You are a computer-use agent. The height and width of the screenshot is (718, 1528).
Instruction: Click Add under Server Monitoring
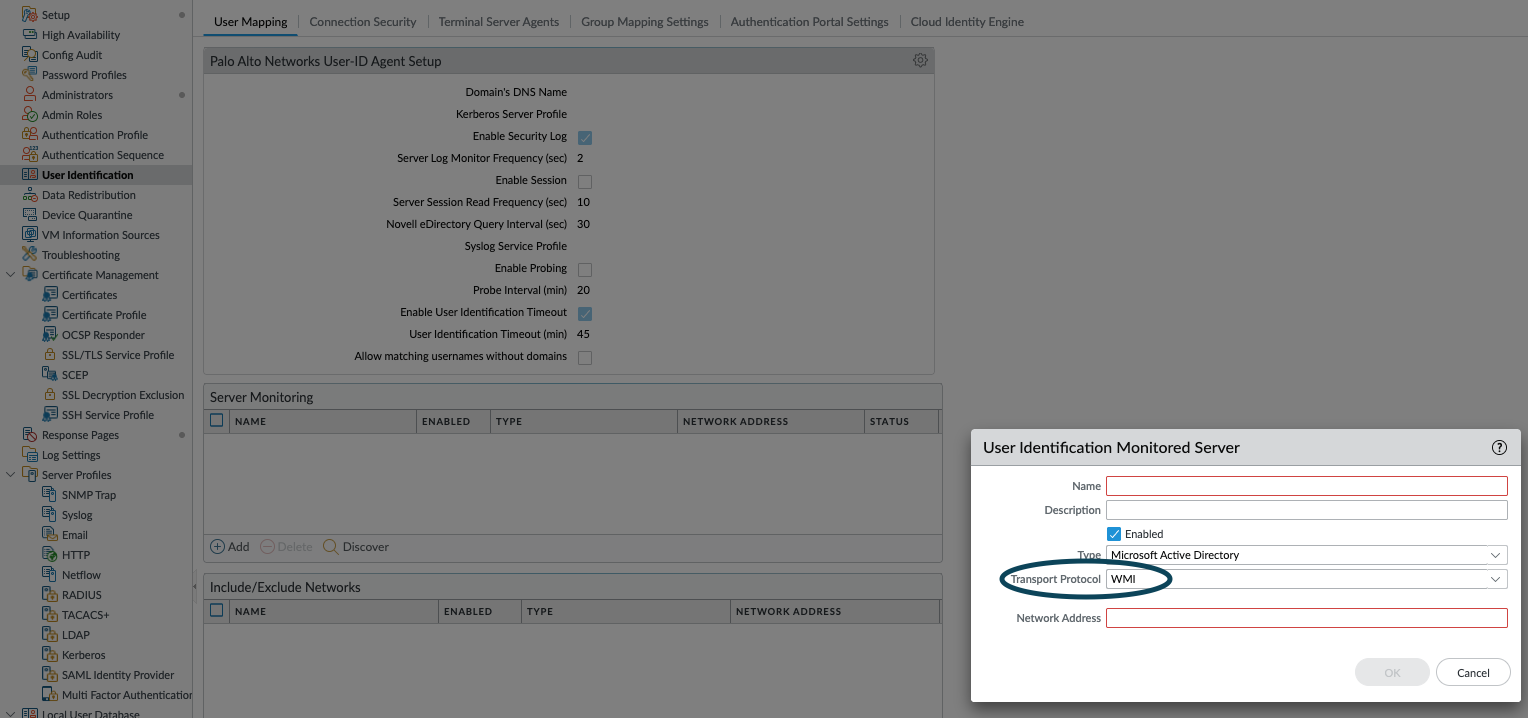(x=230, y=547)
